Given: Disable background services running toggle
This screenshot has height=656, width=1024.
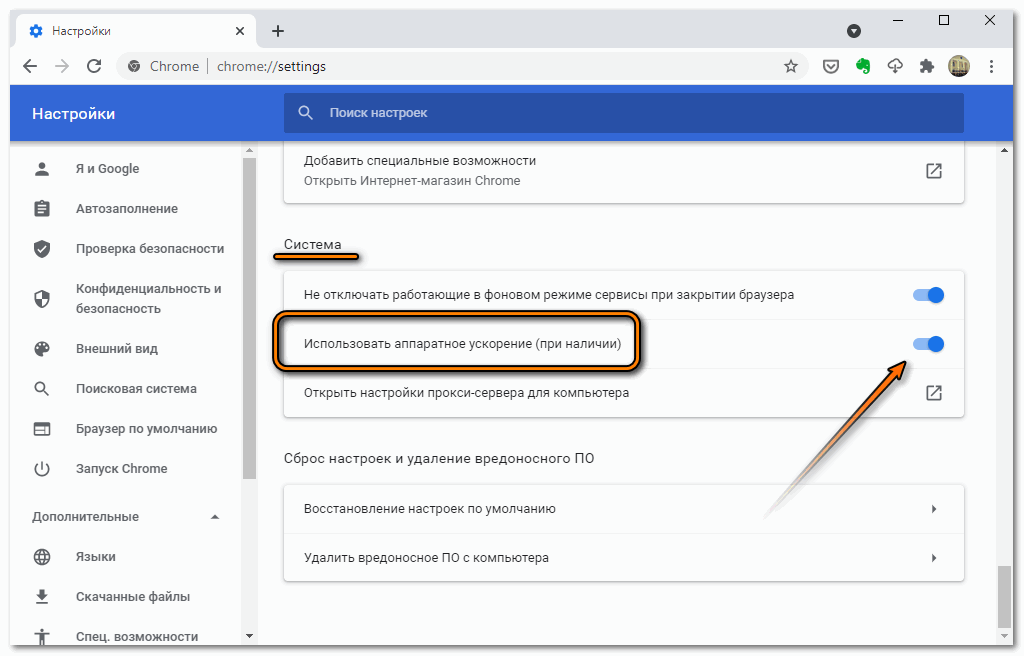Looking at the screenshot, I should (x=928, y=295).
